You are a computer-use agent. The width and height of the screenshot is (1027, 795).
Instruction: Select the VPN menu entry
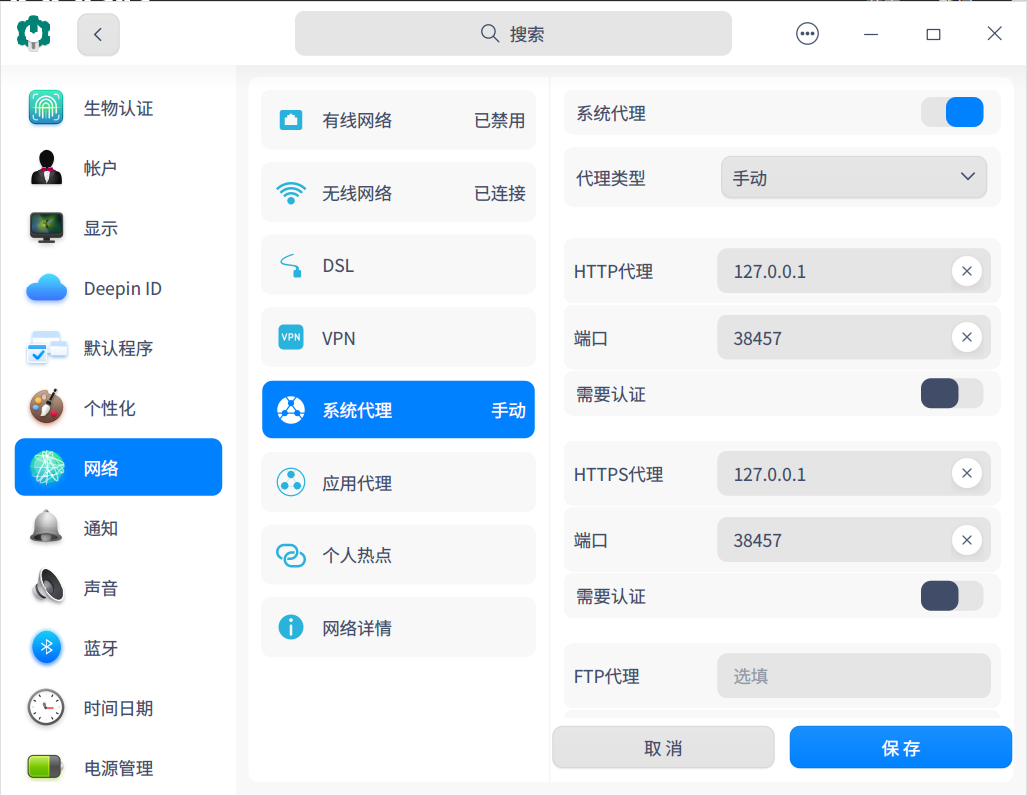pos(398,337)
